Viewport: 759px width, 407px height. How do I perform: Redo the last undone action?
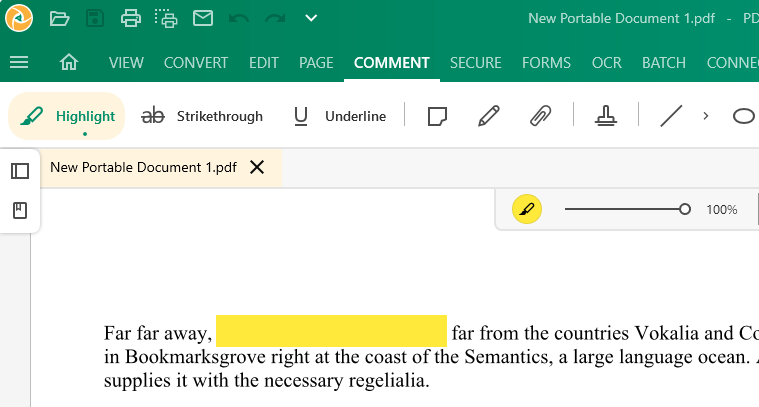[275, 18]
